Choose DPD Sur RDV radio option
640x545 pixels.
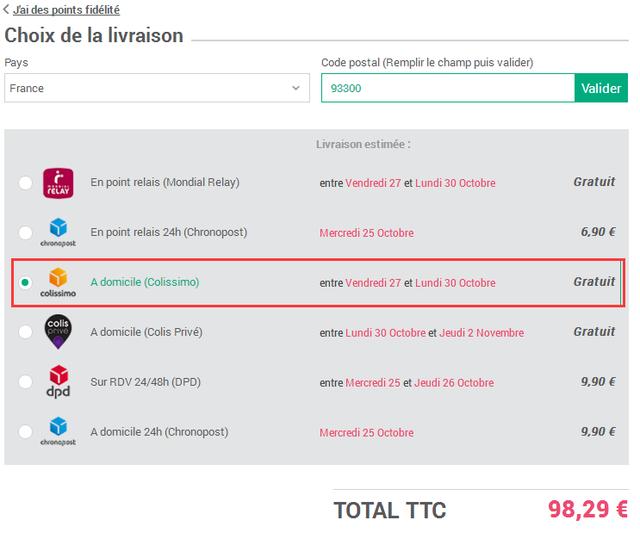point(25,382)
